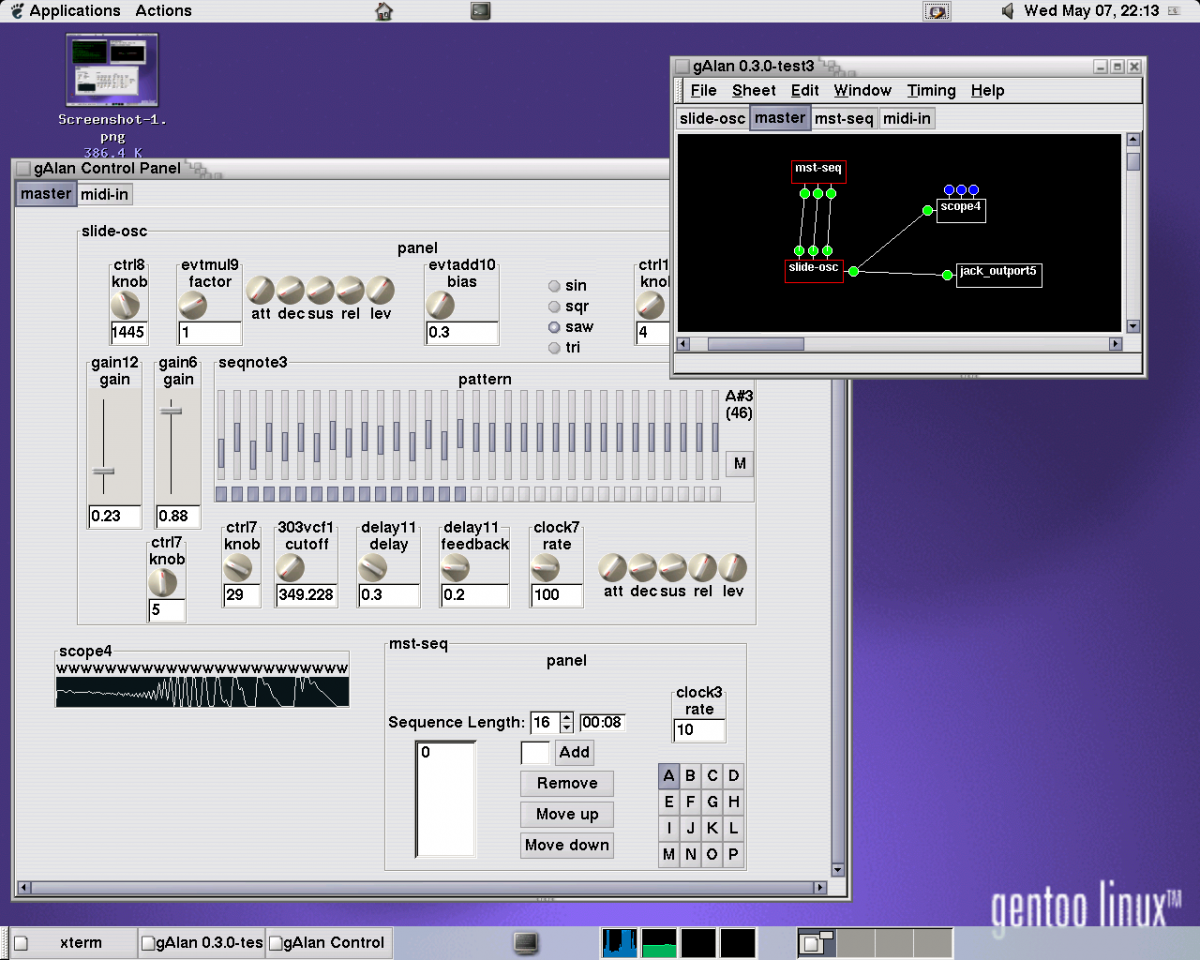
Task: Open the terminal launcher in top panel
Action: coord(481,11)
